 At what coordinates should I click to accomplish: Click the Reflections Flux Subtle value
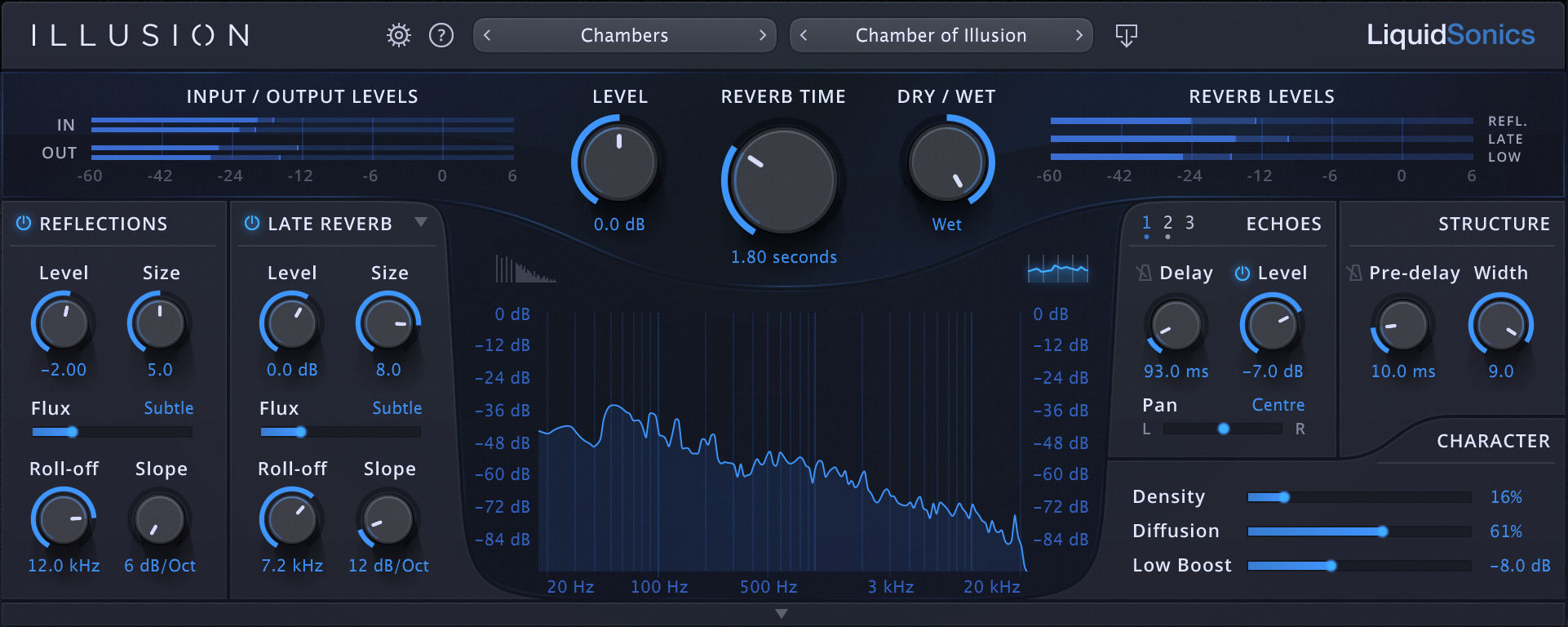point(169,408)
